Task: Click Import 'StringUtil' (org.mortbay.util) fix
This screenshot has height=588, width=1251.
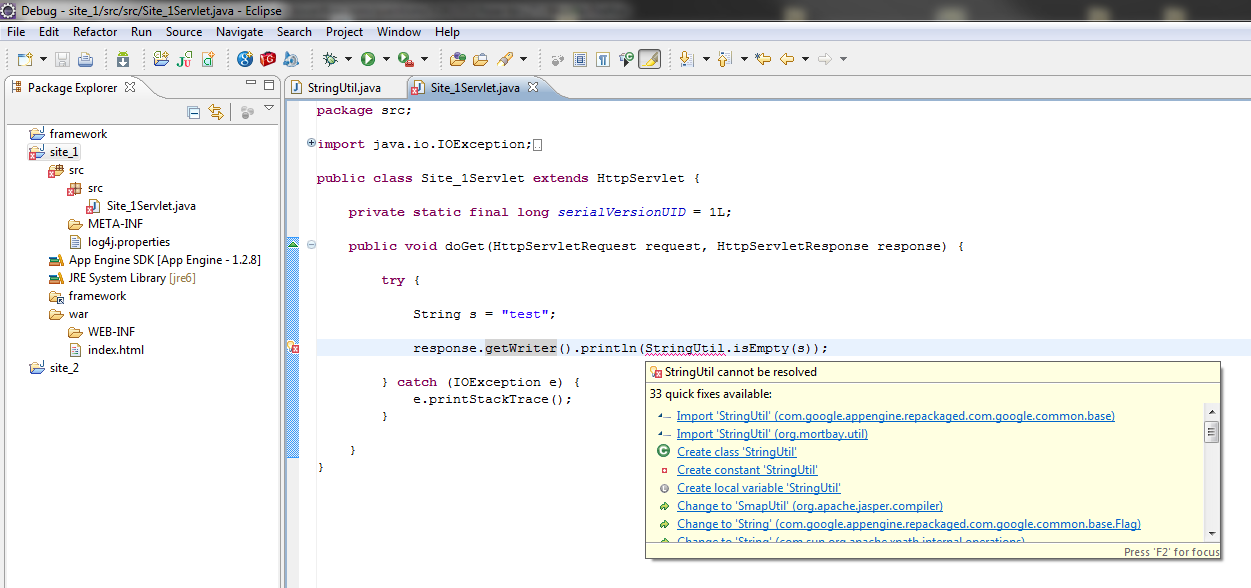Action: pyautogui.click(x=772, y=434)
